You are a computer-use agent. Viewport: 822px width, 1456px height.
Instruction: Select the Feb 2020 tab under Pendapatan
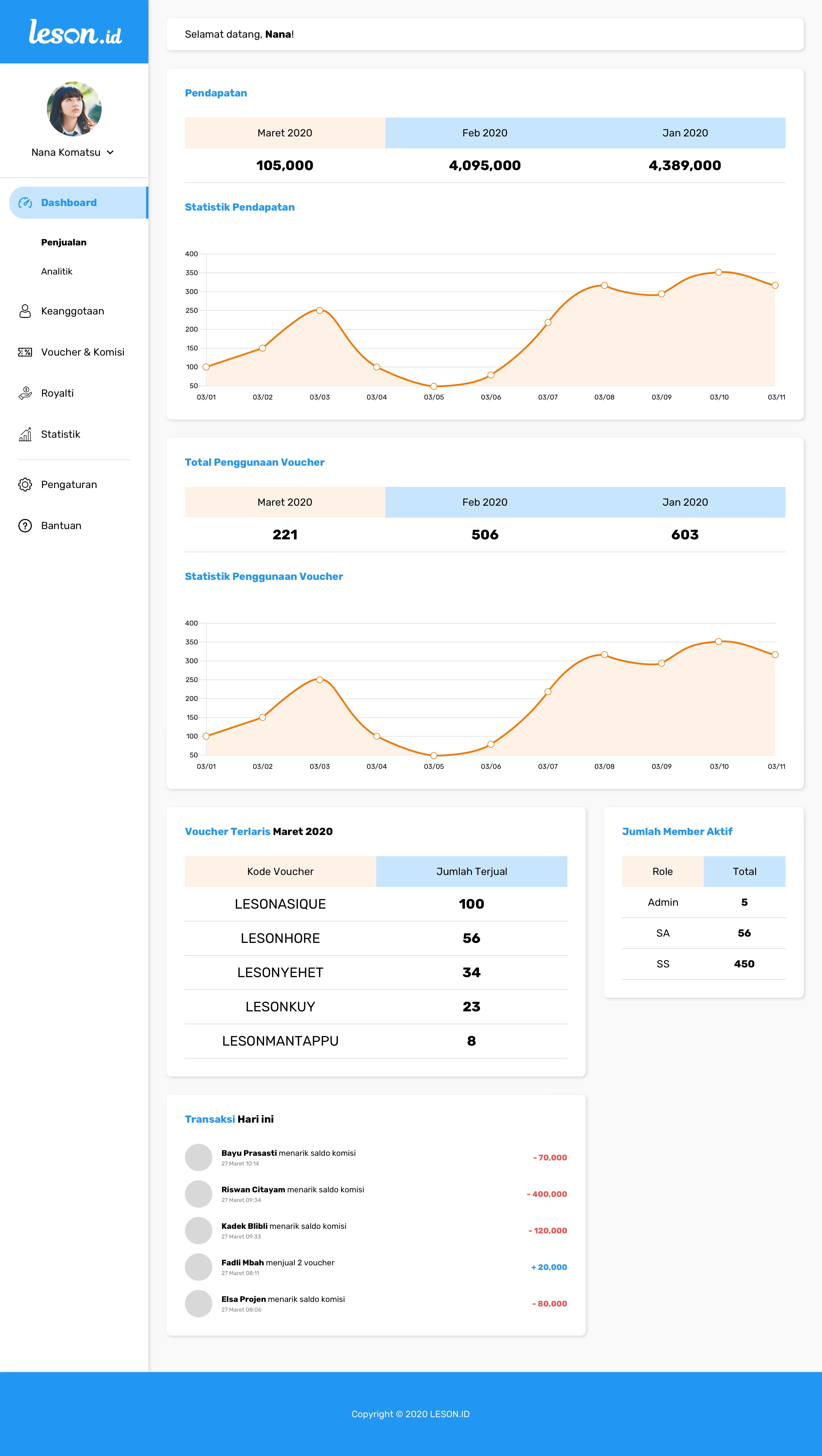[485, 133]
